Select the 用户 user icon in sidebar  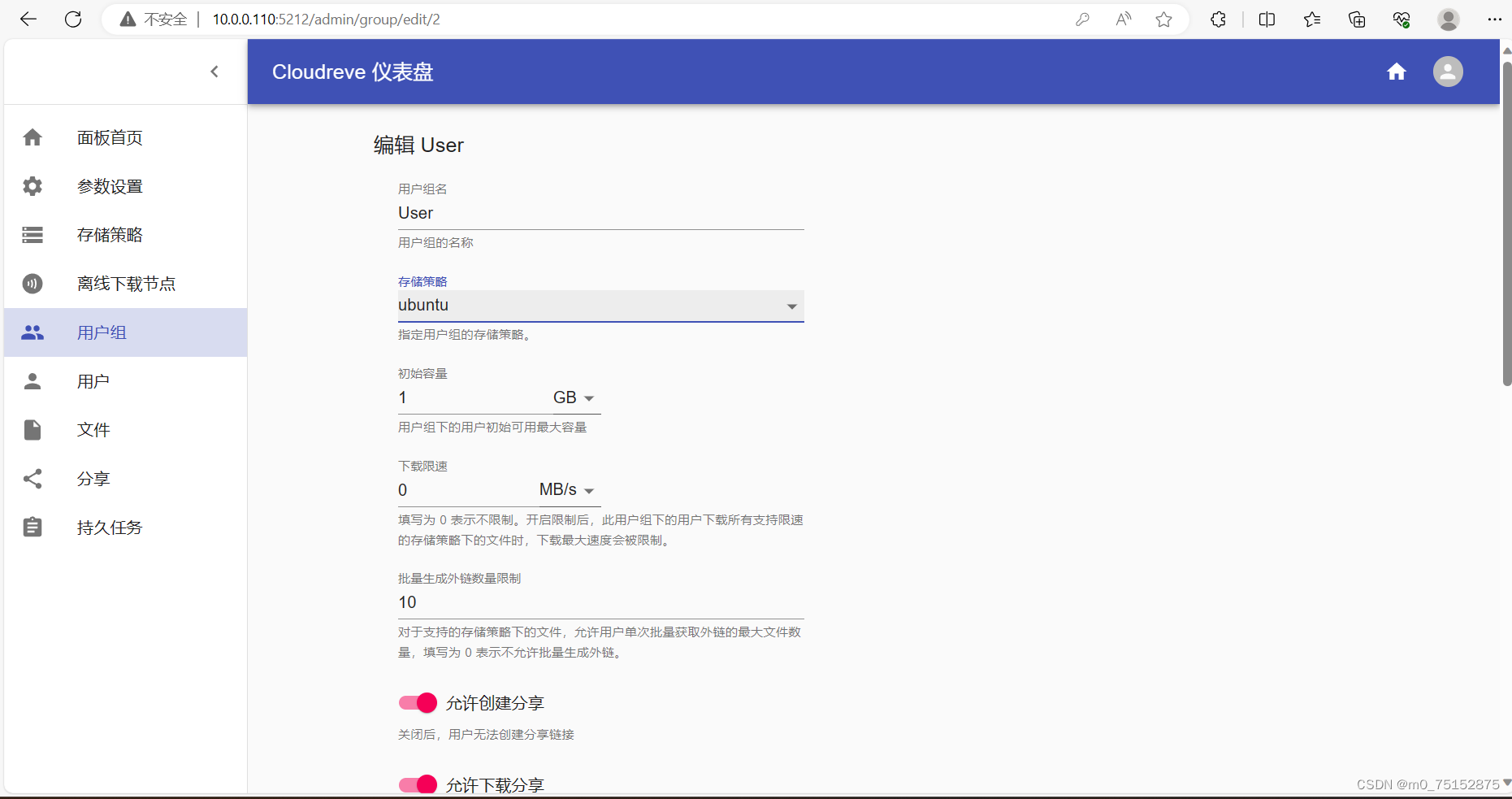(x=32, y=380)
